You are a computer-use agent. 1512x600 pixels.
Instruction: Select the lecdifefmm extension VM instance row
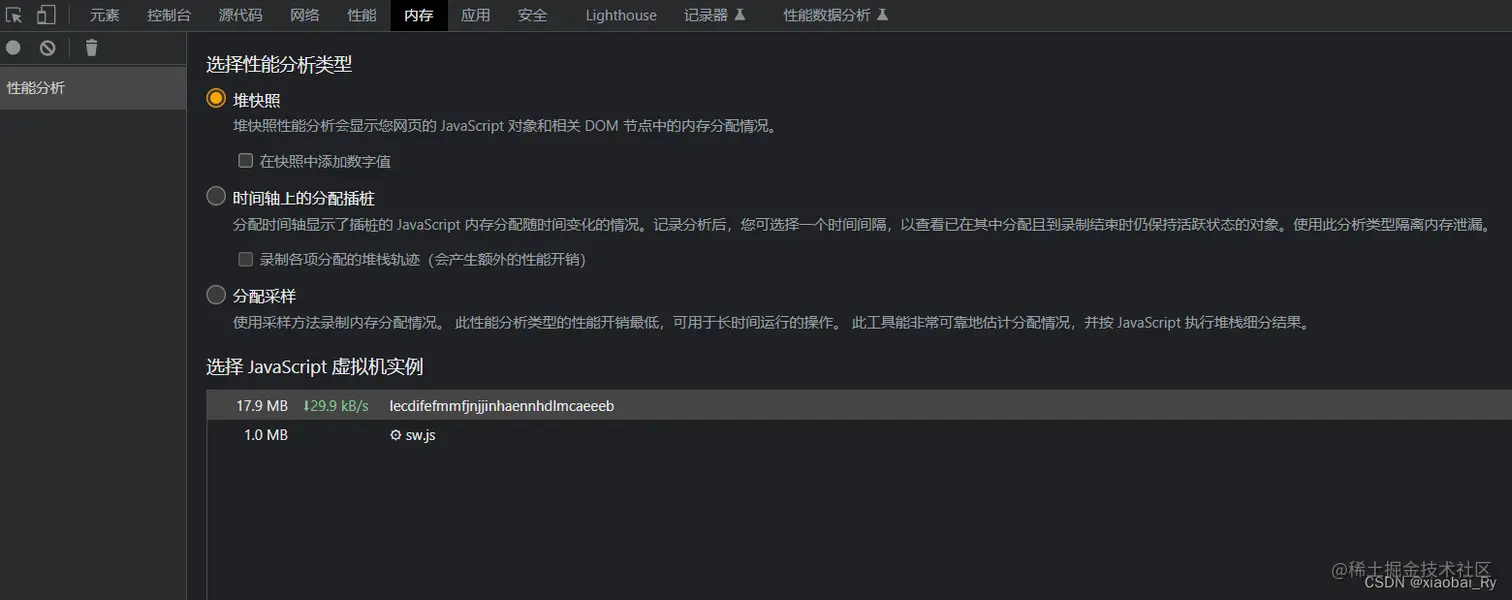pyautogui.click(x=500, y=406)
